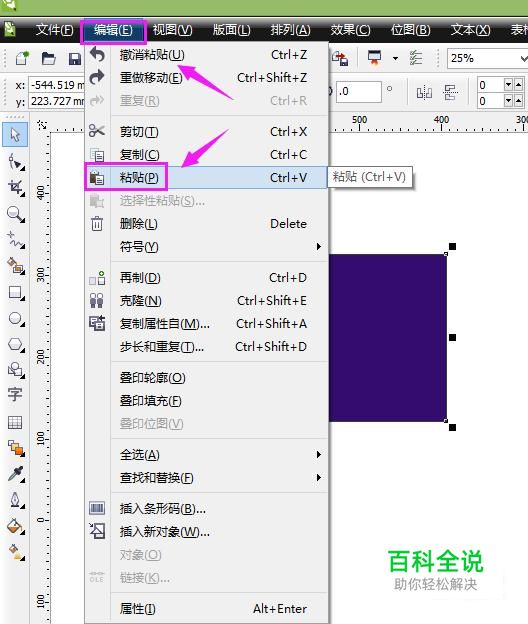Click the ruler origin corner icon
This screenshot has width=528, height=624.
(x=41, y=125)
